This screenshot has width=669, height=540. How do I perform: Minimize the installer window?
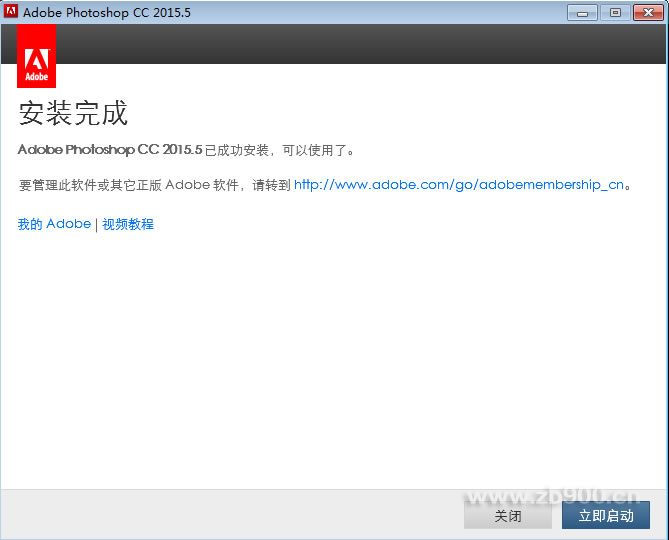pyautogui.click(x=582, y=13)
